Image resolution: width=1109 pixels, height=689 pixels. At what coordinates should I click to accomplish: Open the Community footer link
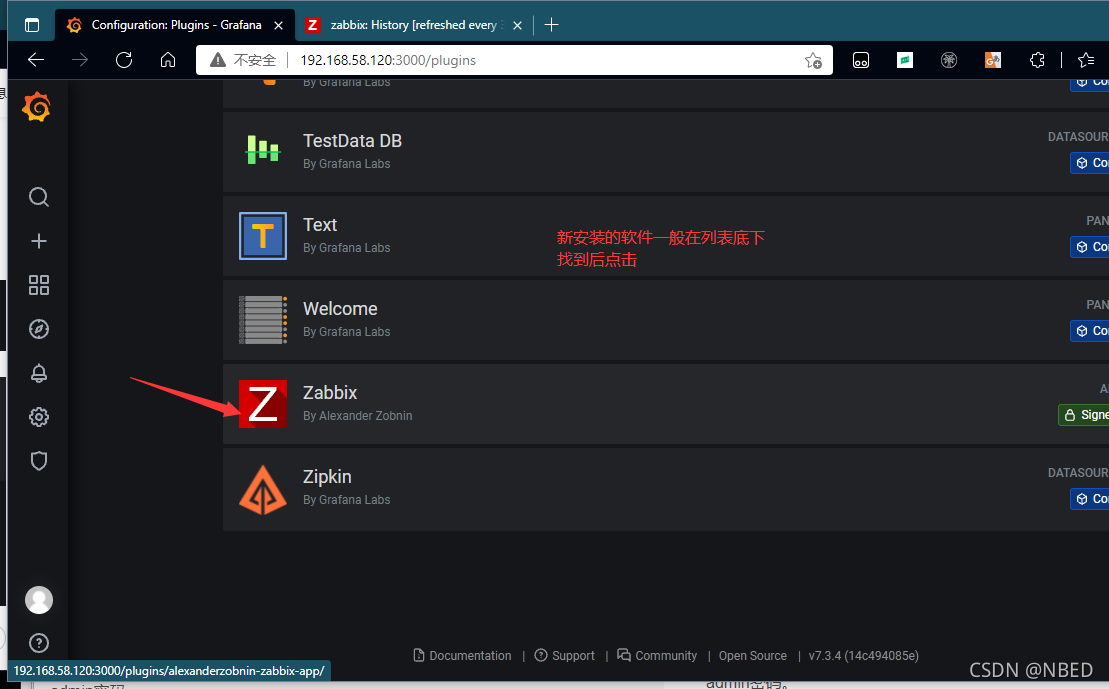[657, 656]
